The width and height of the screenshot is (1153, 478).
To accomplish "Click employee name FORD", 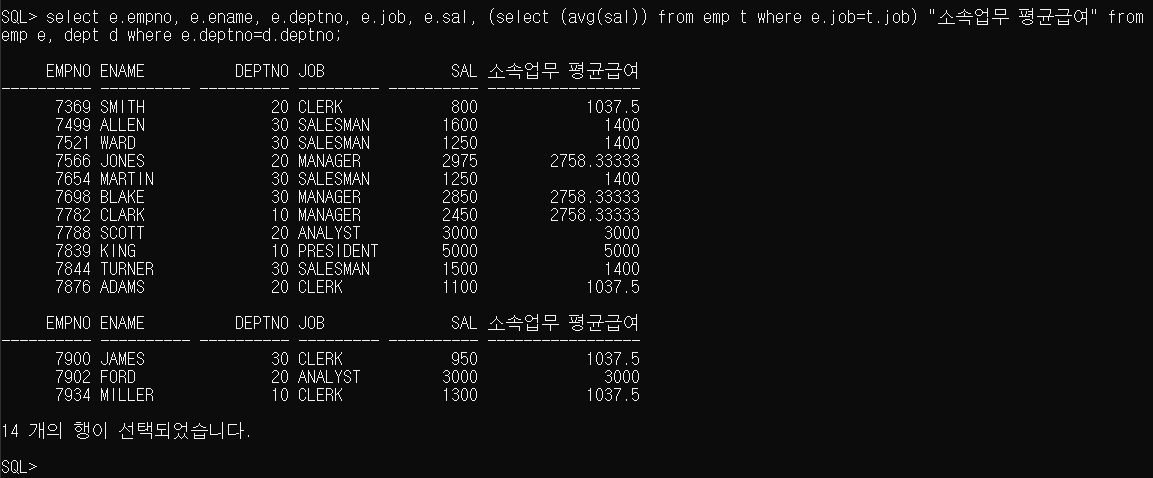I will point(118,377).
